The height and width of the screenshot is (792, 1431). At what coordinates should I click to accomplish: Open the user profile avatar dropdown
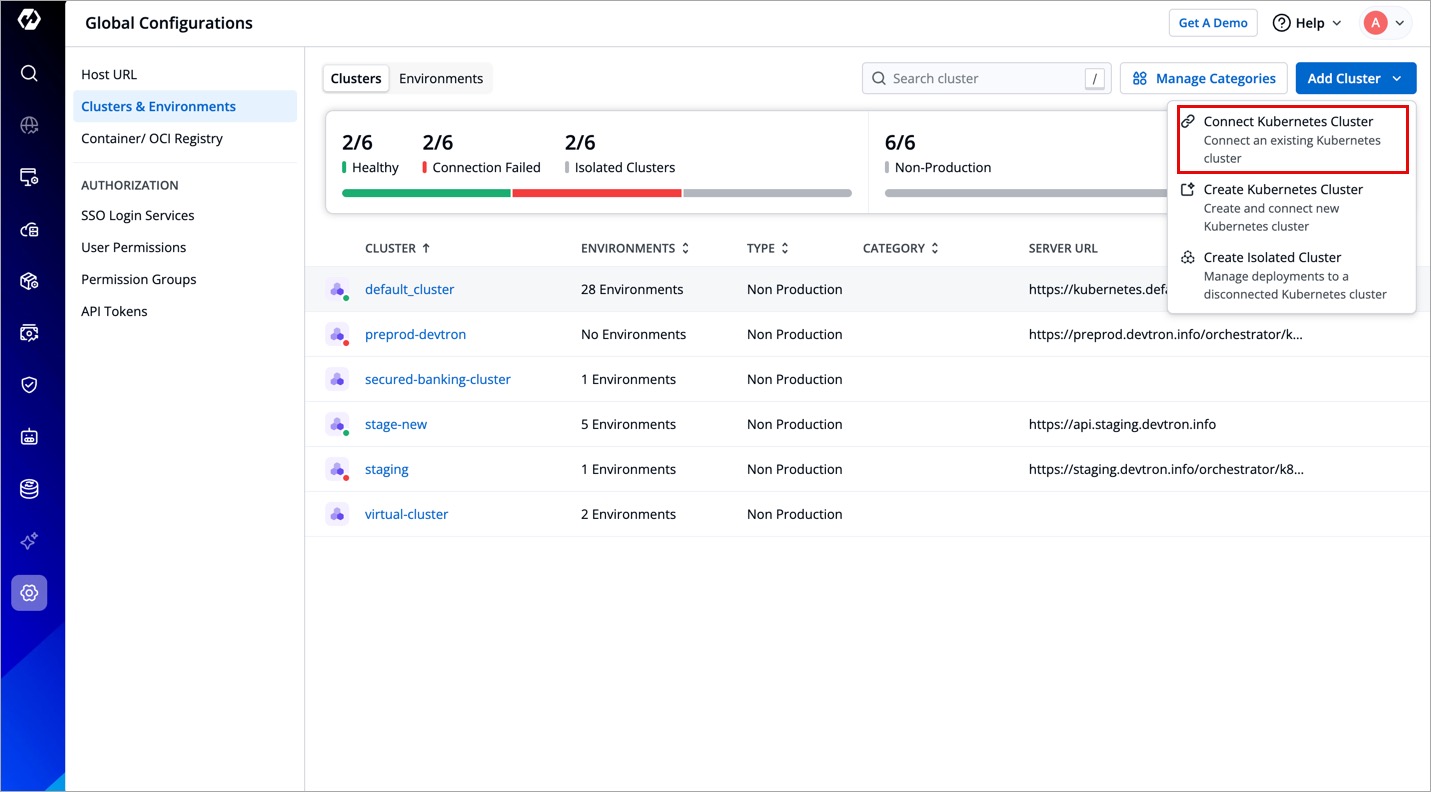point(1386,23)
